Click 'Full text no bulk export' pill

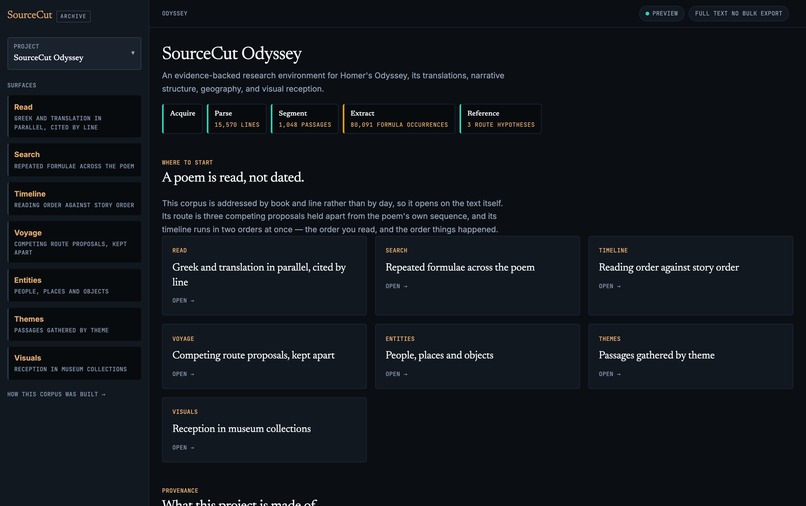[x=738, y=13]
